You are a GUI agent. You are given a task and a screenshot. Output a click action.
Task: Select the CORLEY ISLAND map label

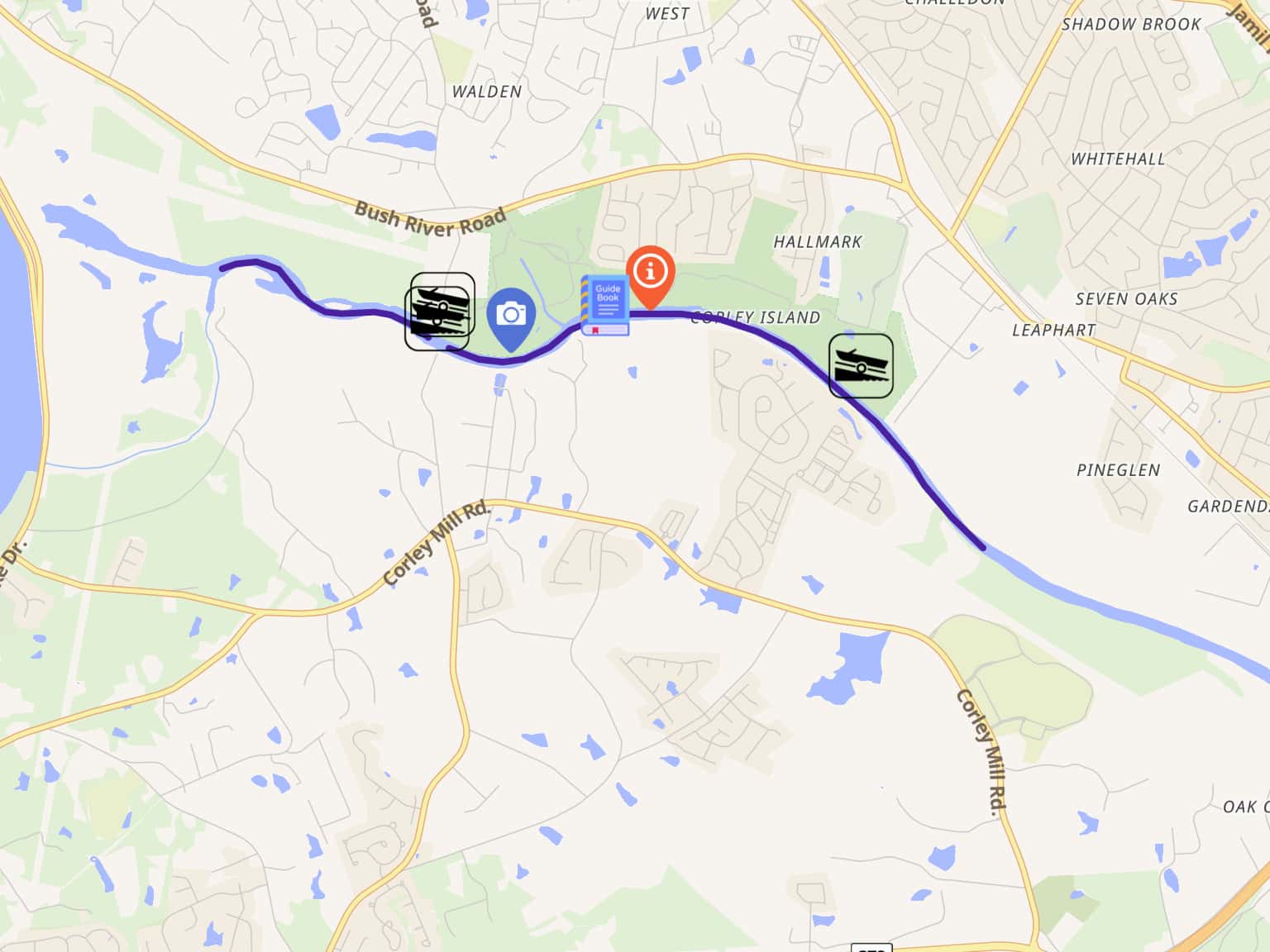tap(755, 317)
